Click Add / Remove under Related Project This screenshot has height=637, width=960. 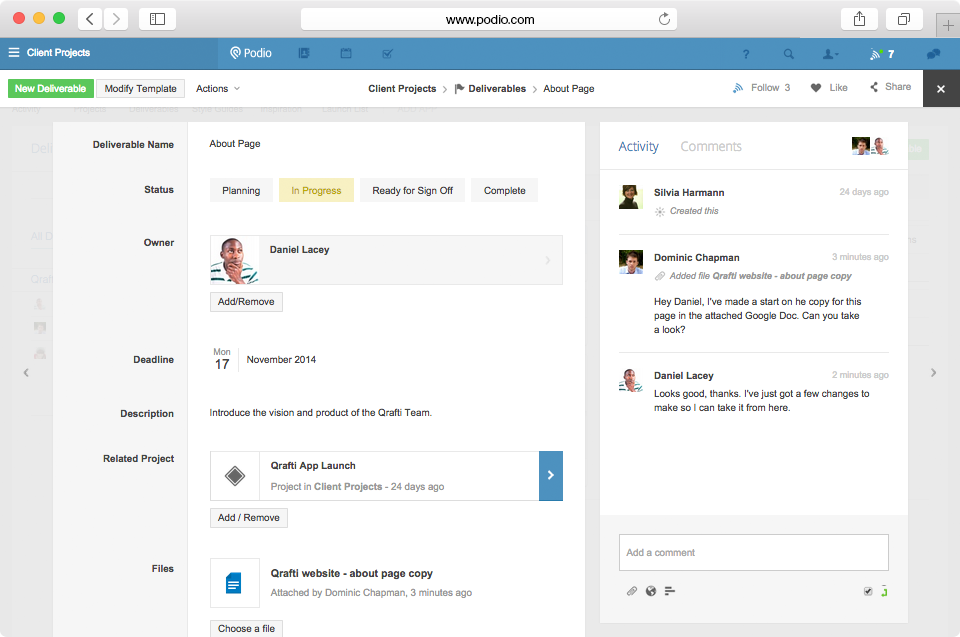pos(249,518)
